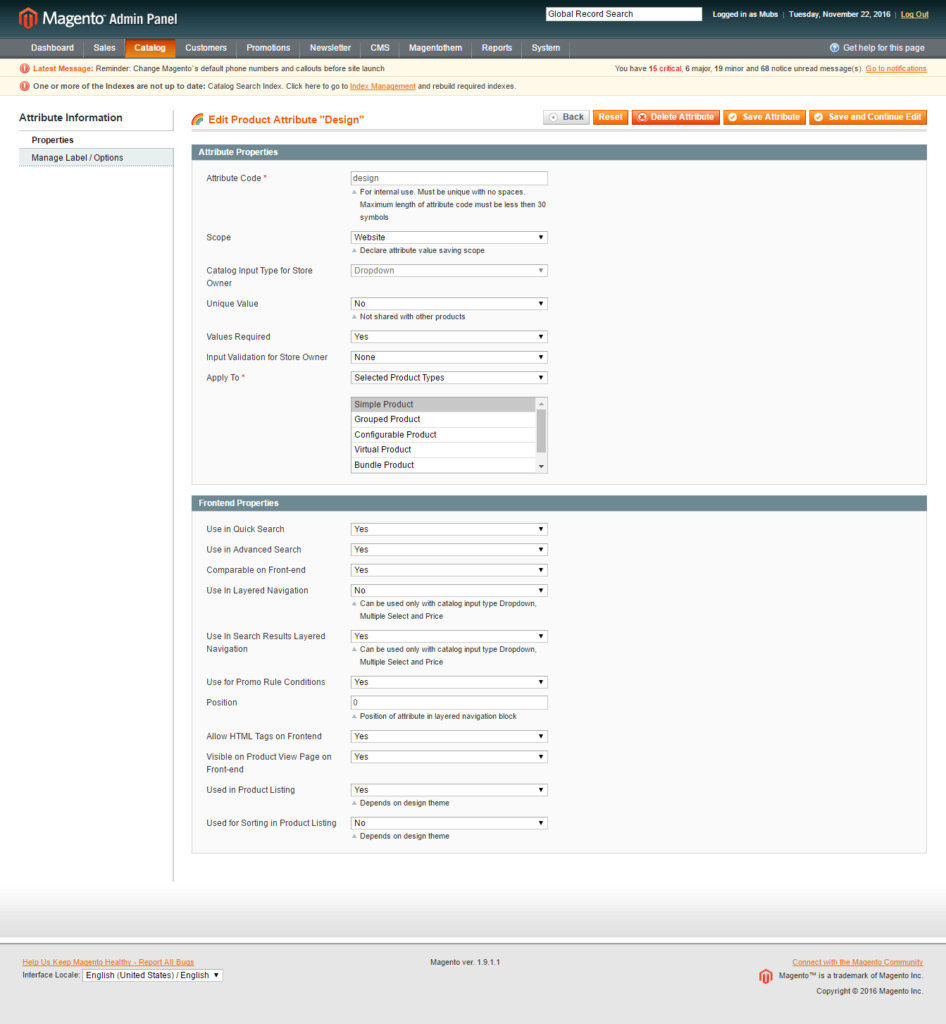Click the warning icon beside Latest Message
This screenshot has width=946, height=1024.
tap(22, 68)
